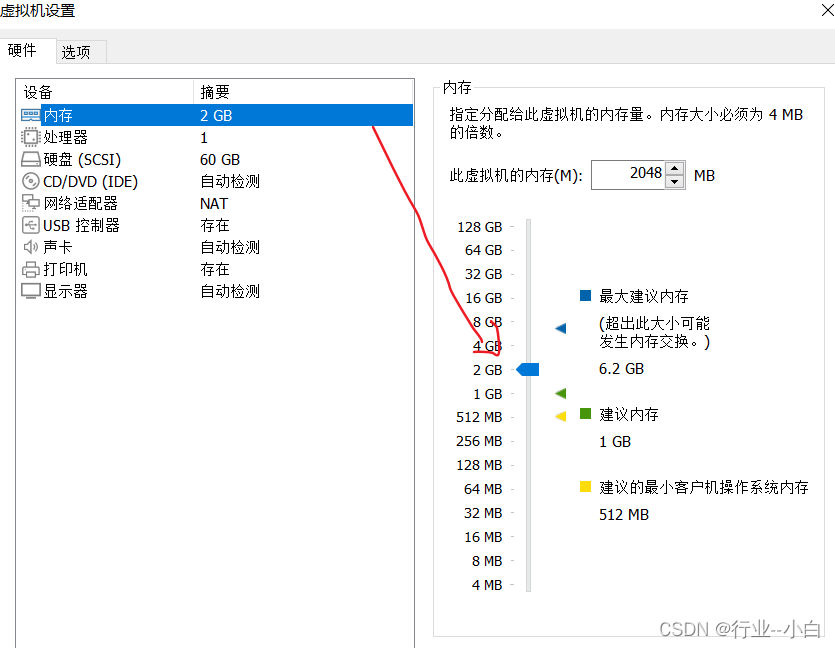This screenshot has width=835, height=648.
Task: Click the Printer (打印机) icon
Action: 30,269
